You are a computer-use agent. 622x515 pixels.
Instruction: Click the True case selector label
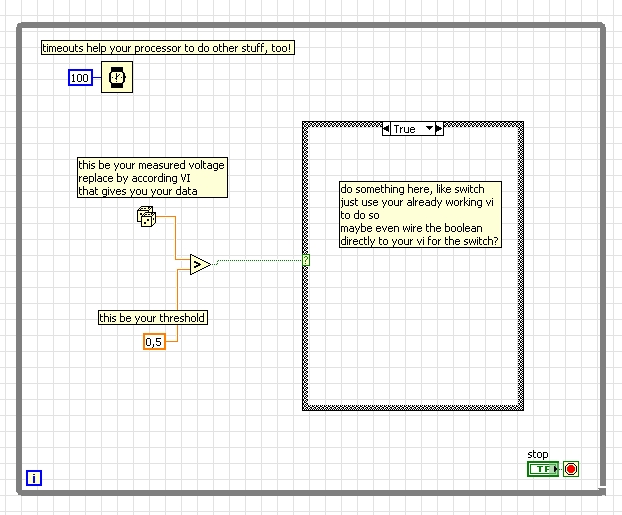coord(405,129)
